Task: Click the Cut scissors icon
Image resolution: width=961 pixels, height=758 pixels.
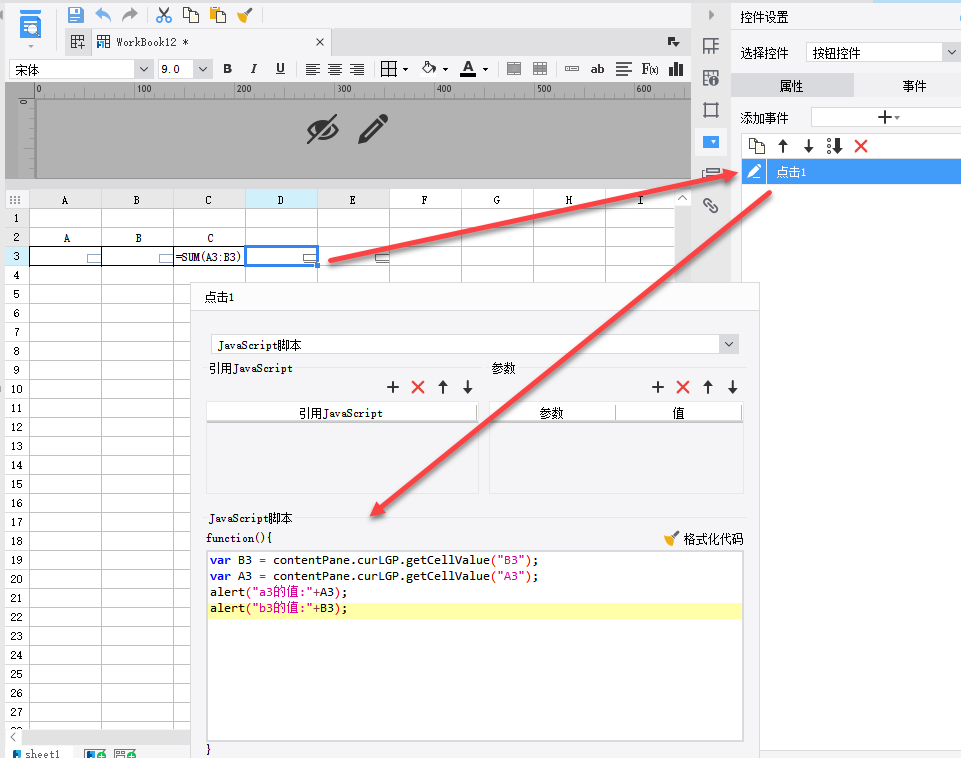Action: 164,15
